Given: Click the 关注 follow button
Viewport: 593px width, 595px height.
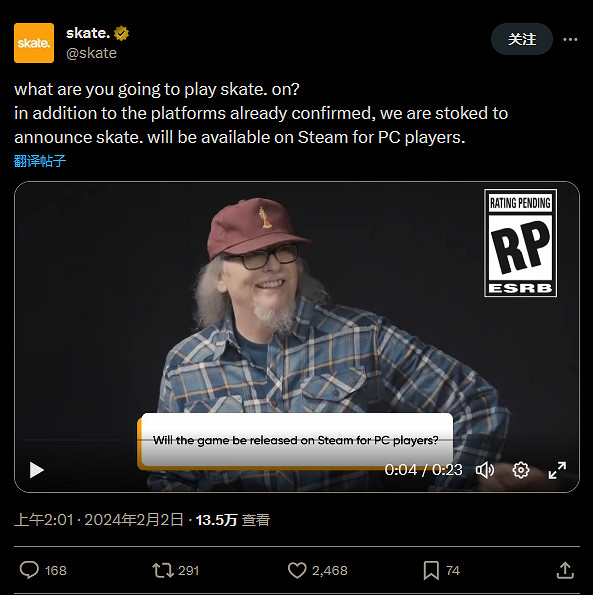Looking at the screenshot, I should pyautogui.click(x=522, y=39).
